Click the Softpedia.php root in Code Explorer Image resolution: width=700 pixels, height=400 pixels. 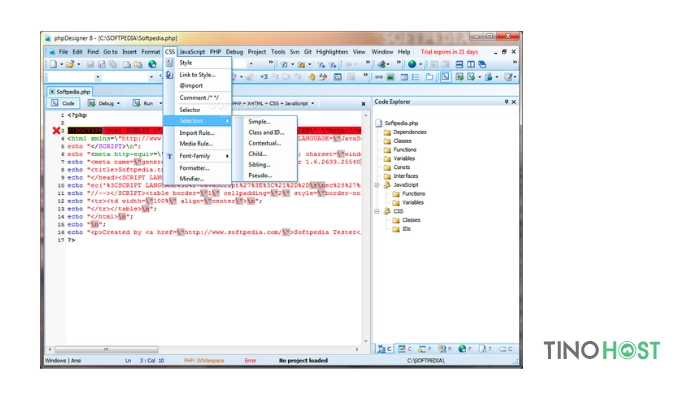click(x=396, y=123)
